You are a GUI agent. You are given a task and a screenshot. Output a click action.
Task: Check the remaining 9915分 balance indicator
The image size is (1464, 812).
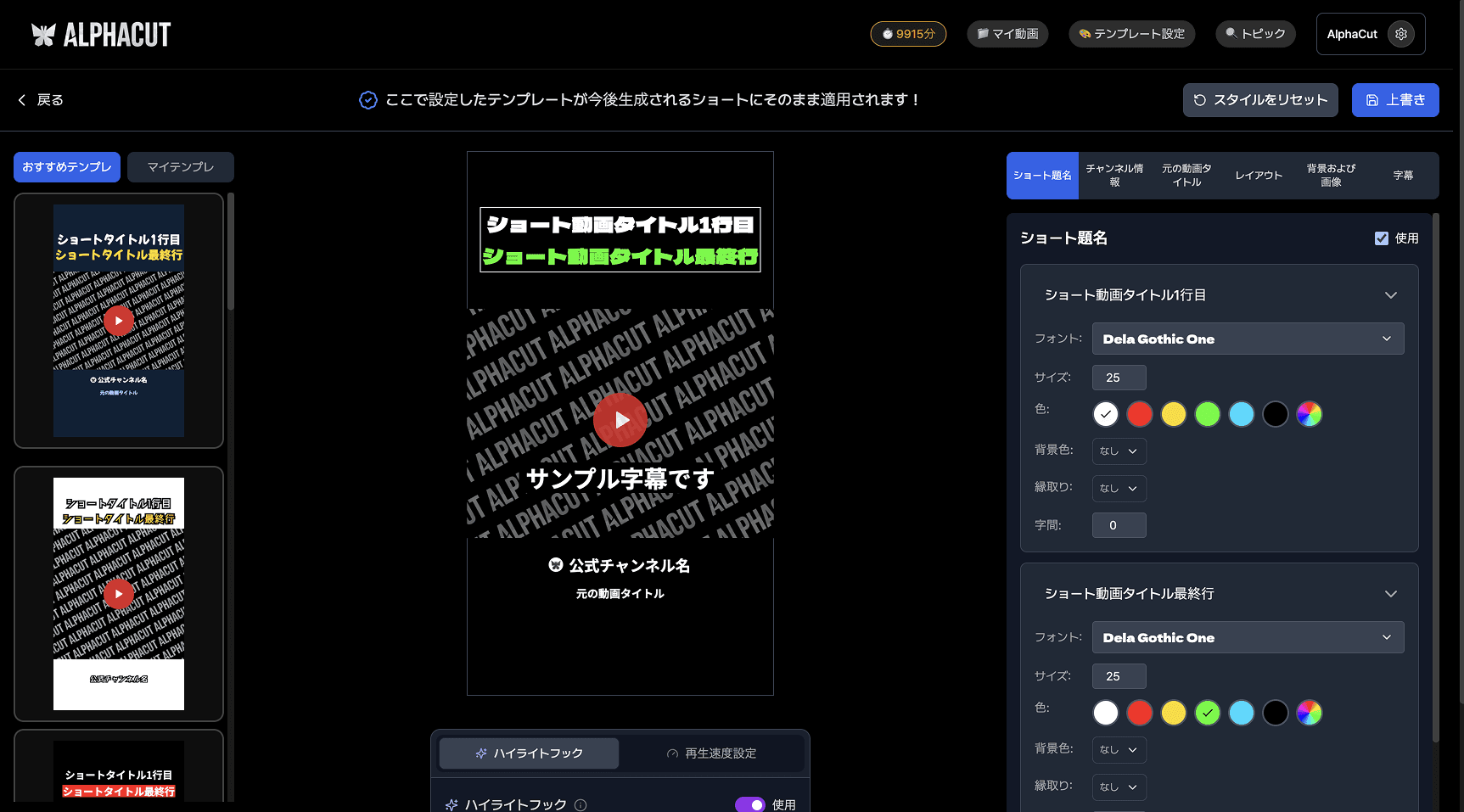click(908, 34)
